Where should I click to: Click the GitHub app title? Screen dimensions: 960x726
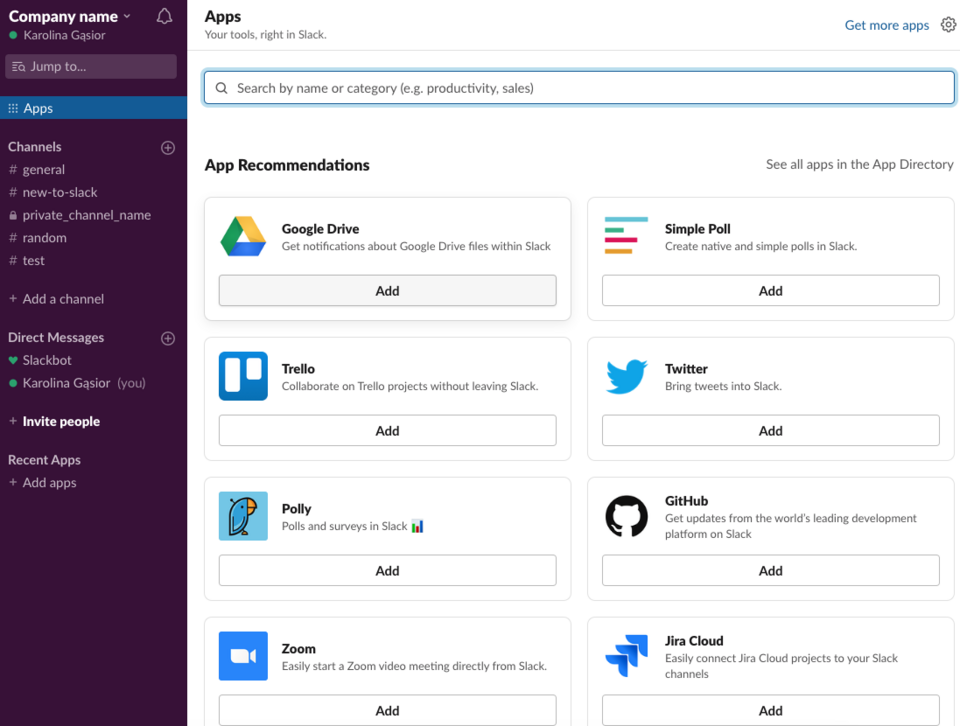pos(686,501)
